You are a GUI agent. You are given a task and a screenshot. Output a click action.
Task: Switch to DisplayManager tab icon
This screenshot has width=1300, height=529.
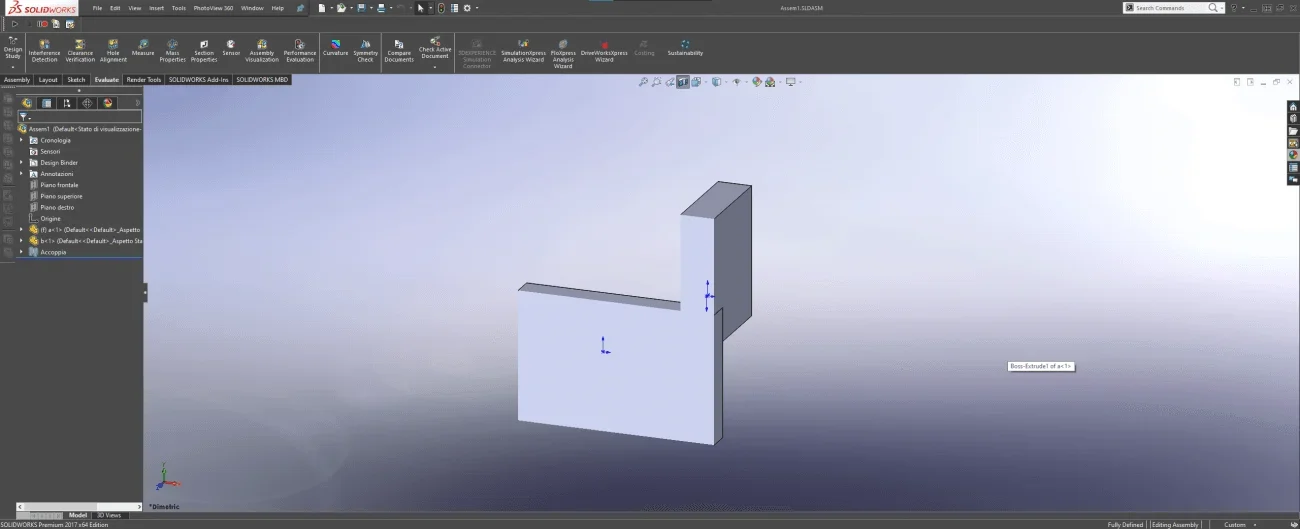click(108, 103)
